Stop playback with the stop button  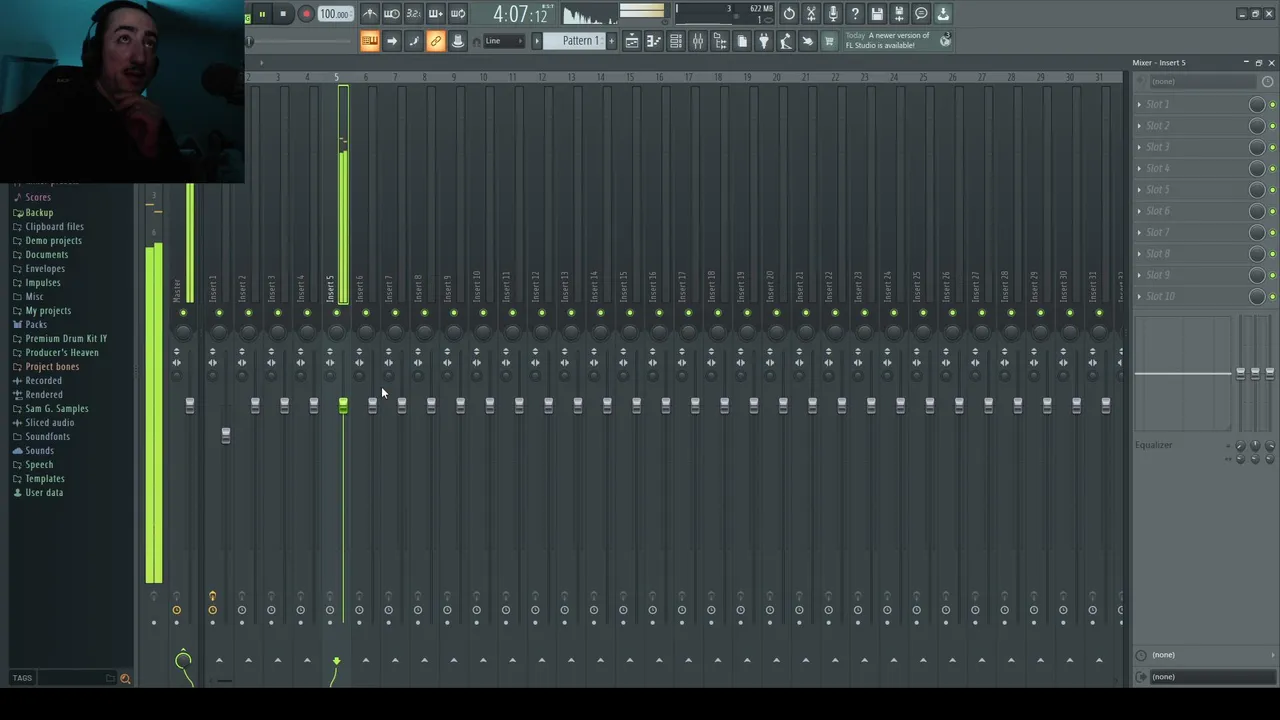[283, 14]
